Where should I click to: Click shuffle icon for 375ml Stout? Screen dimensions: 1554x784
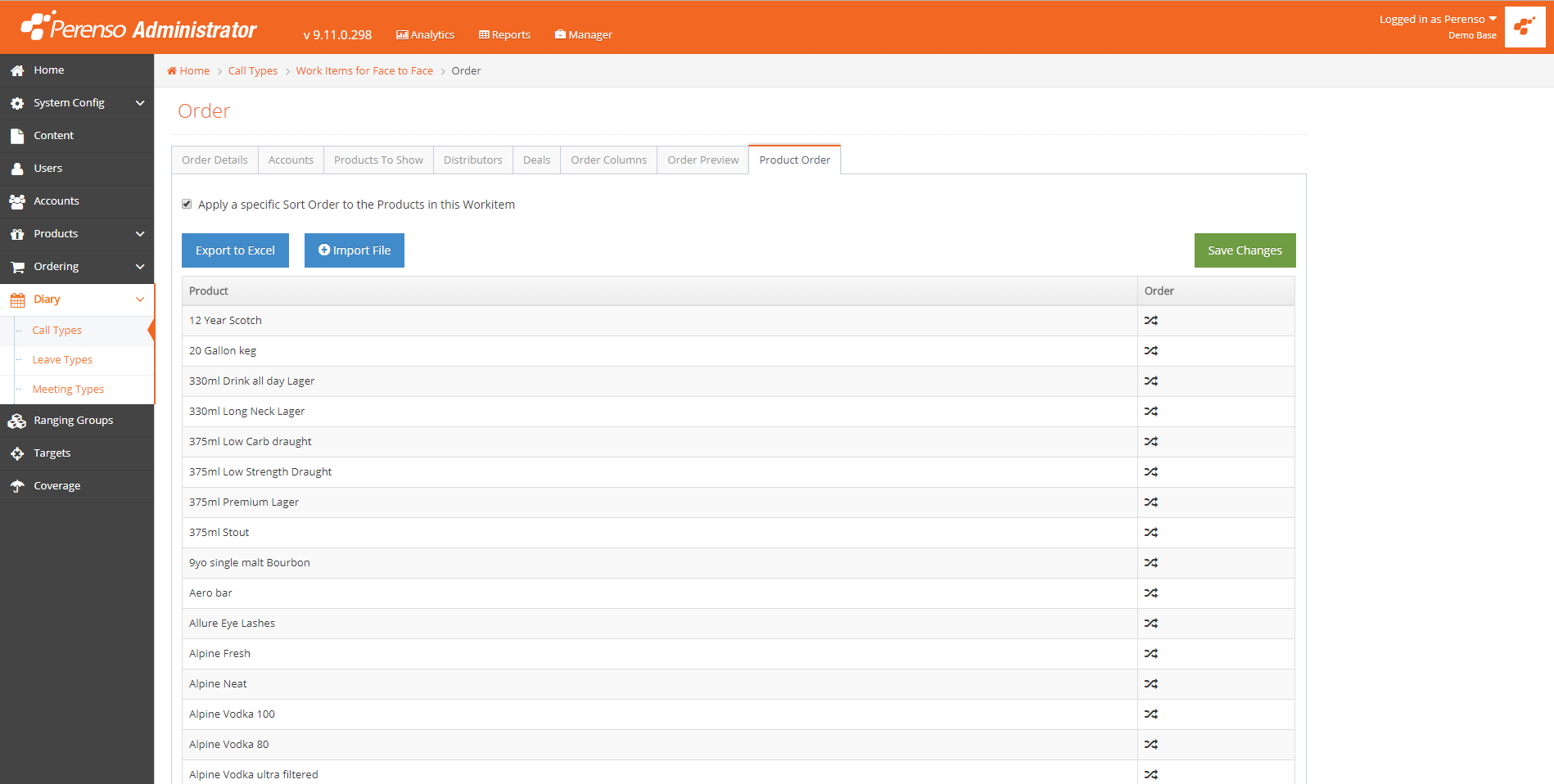(x=1151, y=533)
